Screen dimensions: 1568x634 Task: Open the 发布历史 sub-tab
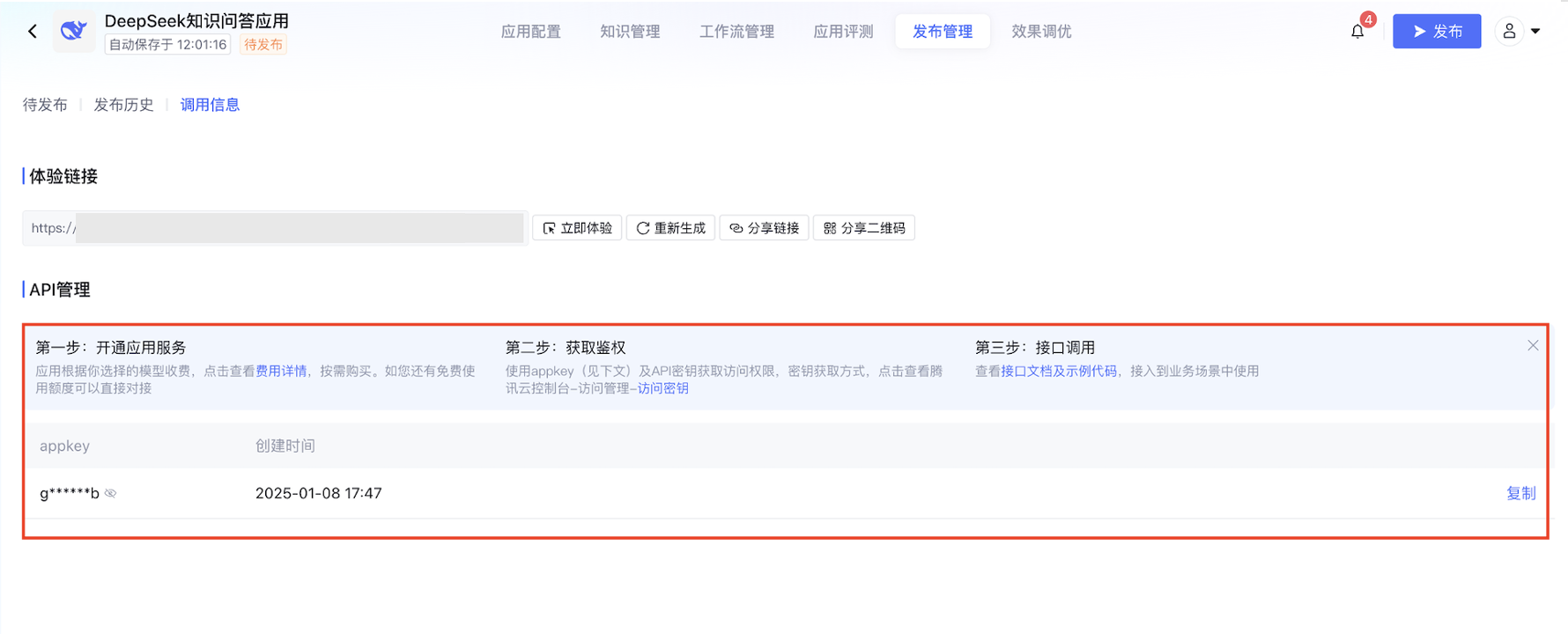point(123,105)
